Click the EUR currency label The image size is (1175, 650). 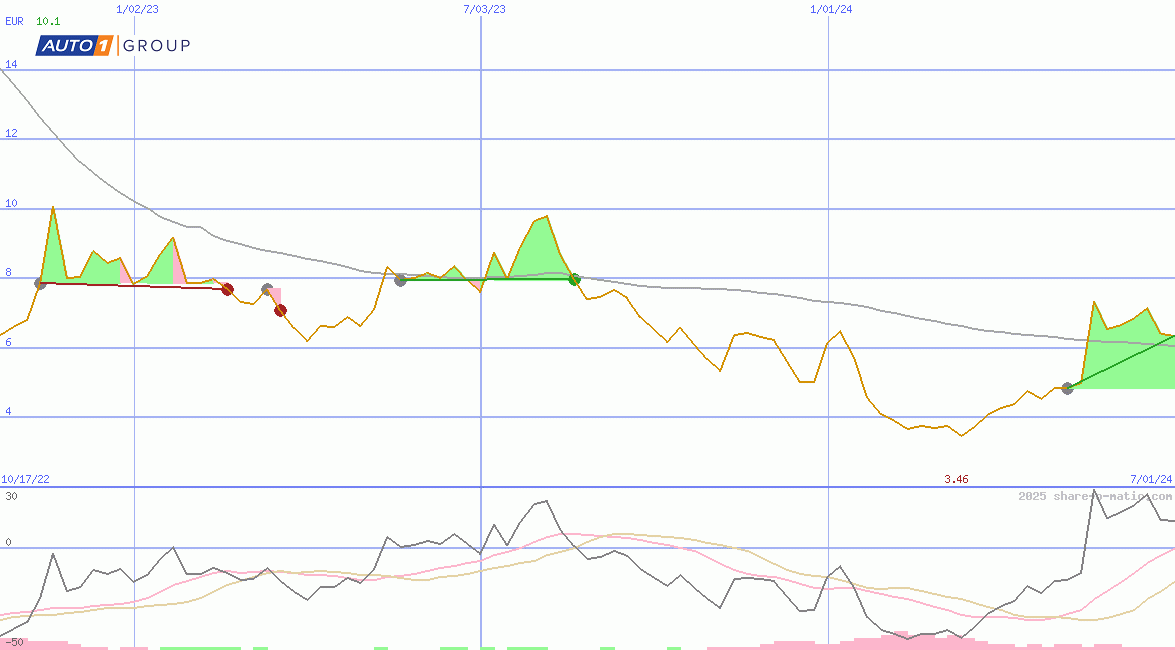(x=14, y=21)
